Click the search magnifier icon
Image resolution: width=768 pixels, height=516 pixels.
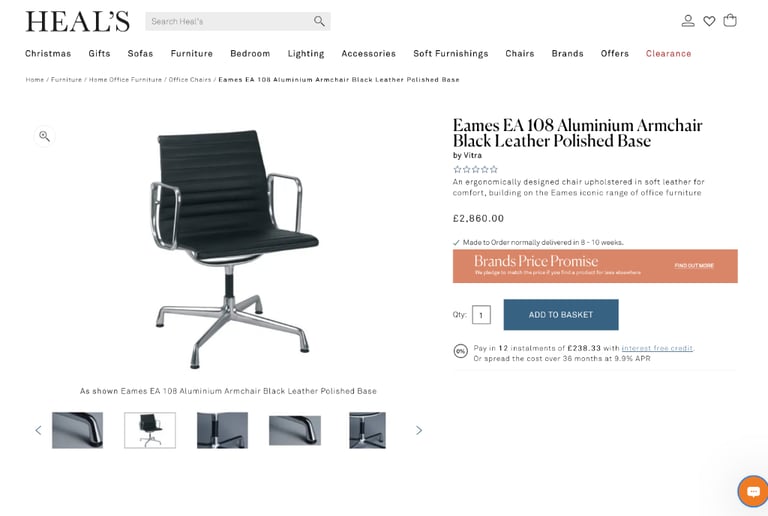tap(319, 21)
